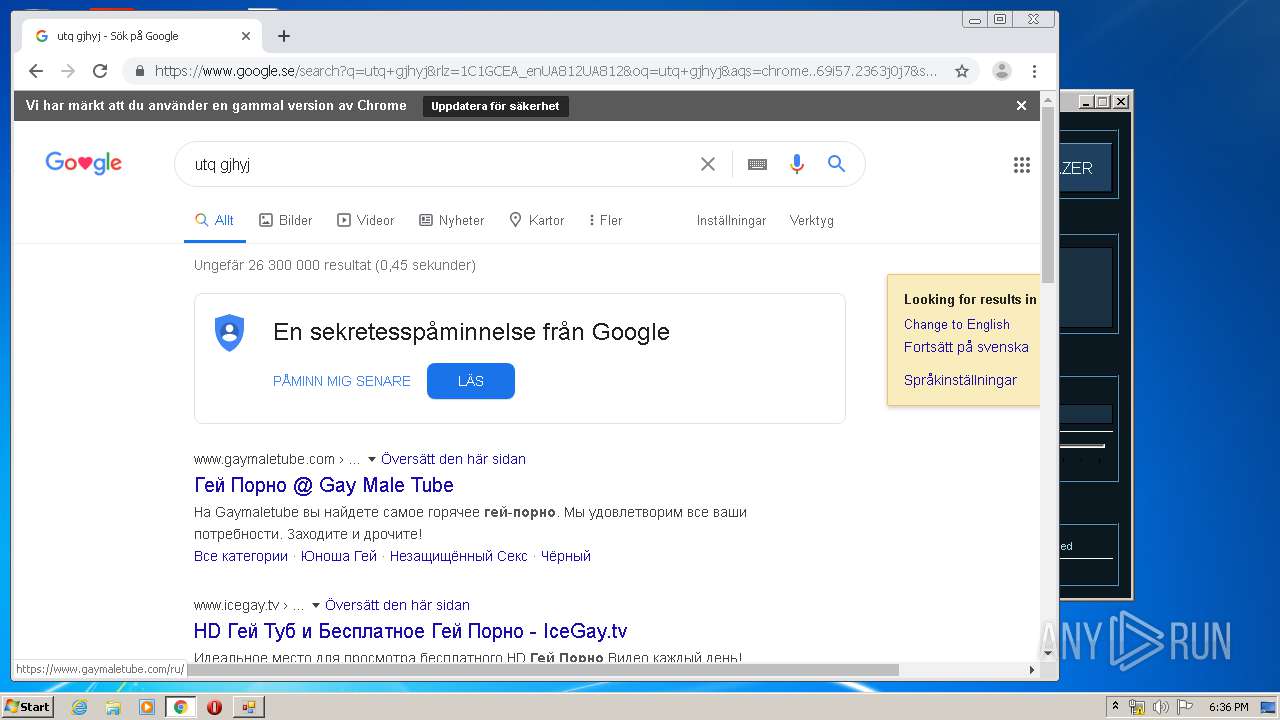Open the Chrome three-dot menu
Viewport: 1280px width, 720px height.
1034,71
